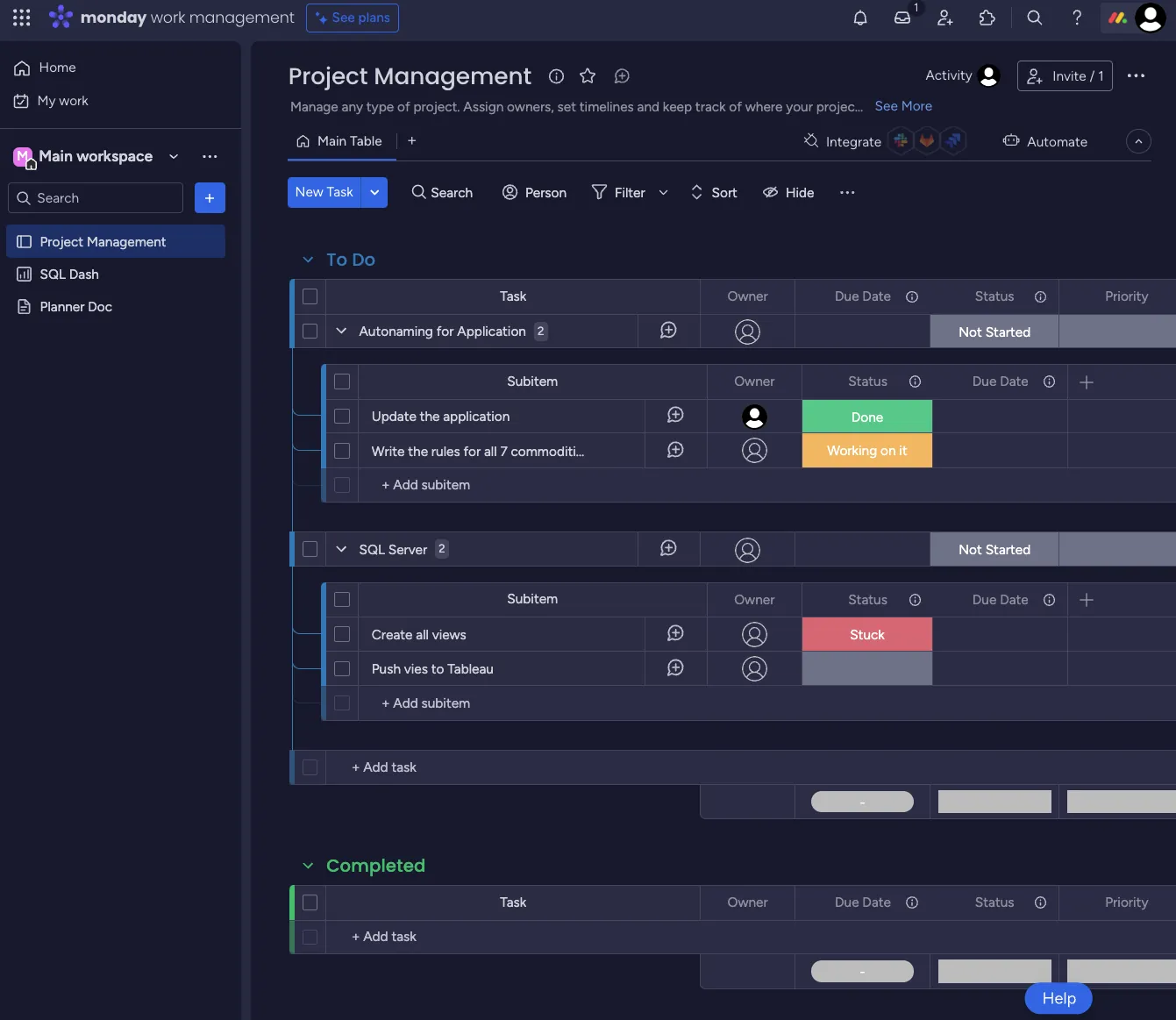1176x1020 pixels.
Task: Select the SQL Server task checkbox
Action: coord(310,549)
